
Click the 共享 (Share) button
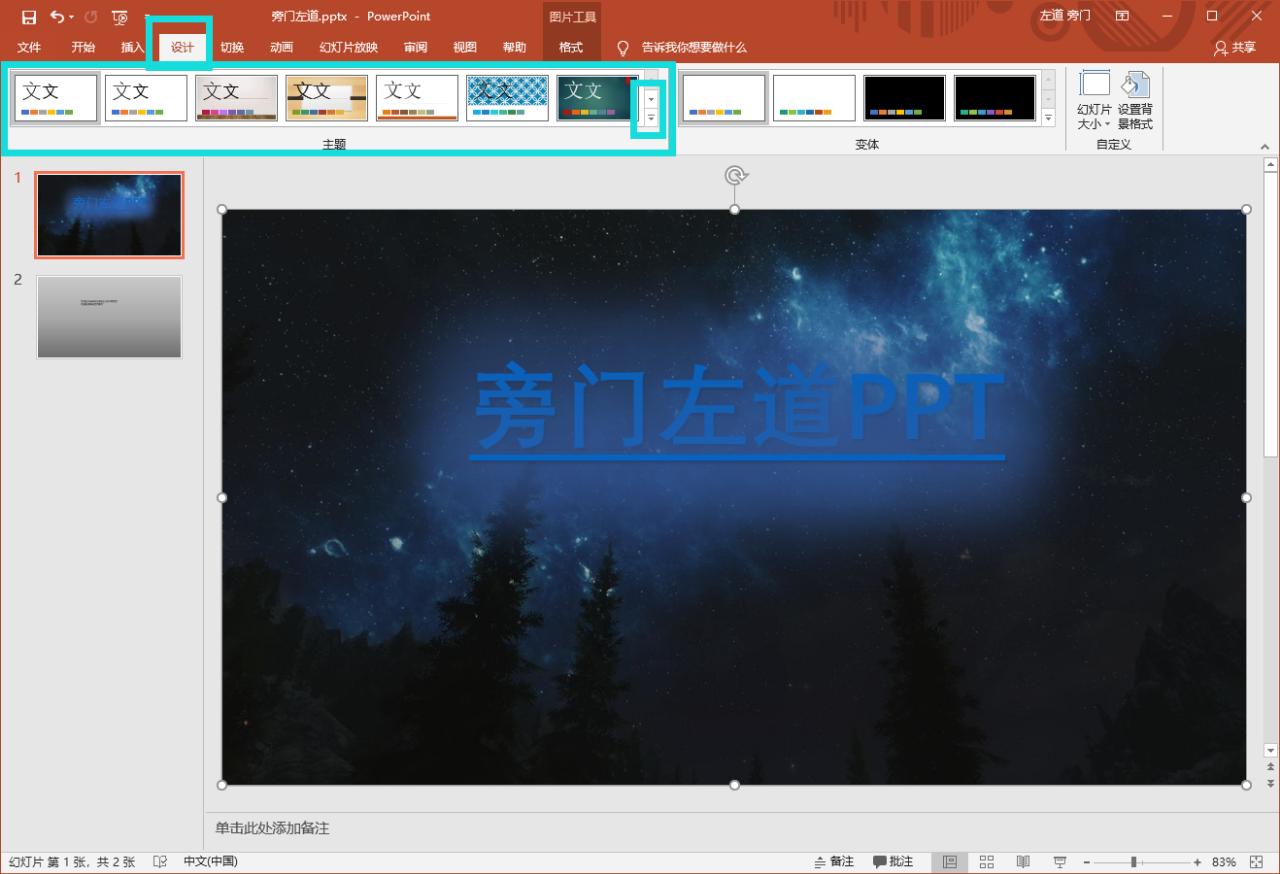tap(1234, 47)
